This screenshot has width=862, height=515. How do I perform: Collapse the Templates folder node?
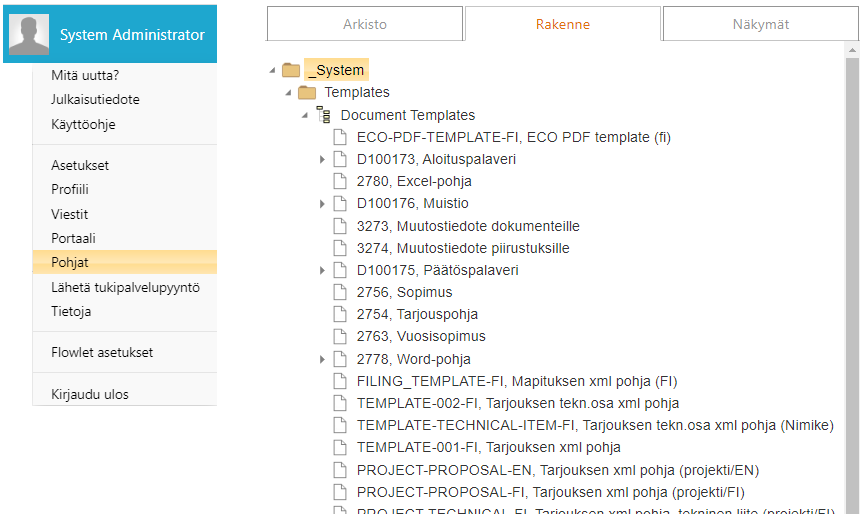pos(288,93)
